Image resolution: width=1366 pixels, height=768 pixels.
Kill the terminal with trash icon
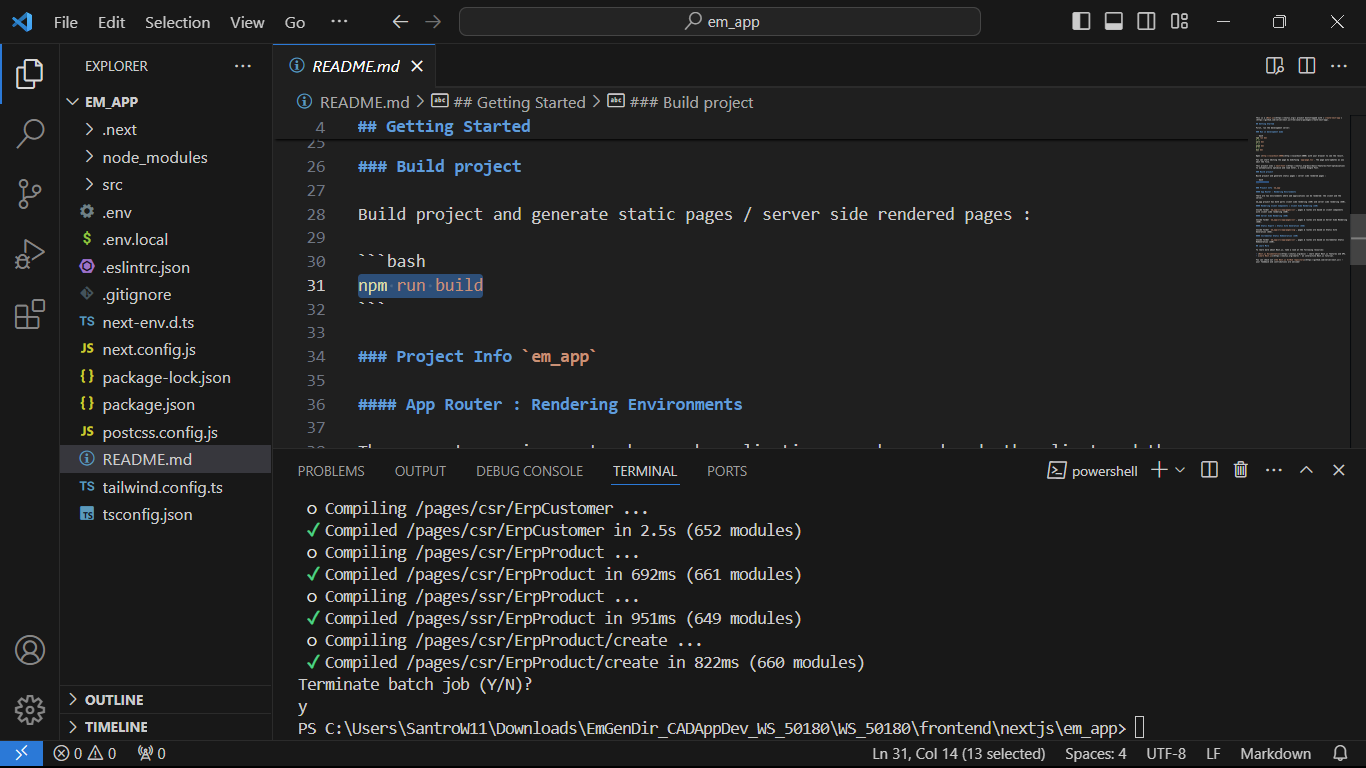1241,470
